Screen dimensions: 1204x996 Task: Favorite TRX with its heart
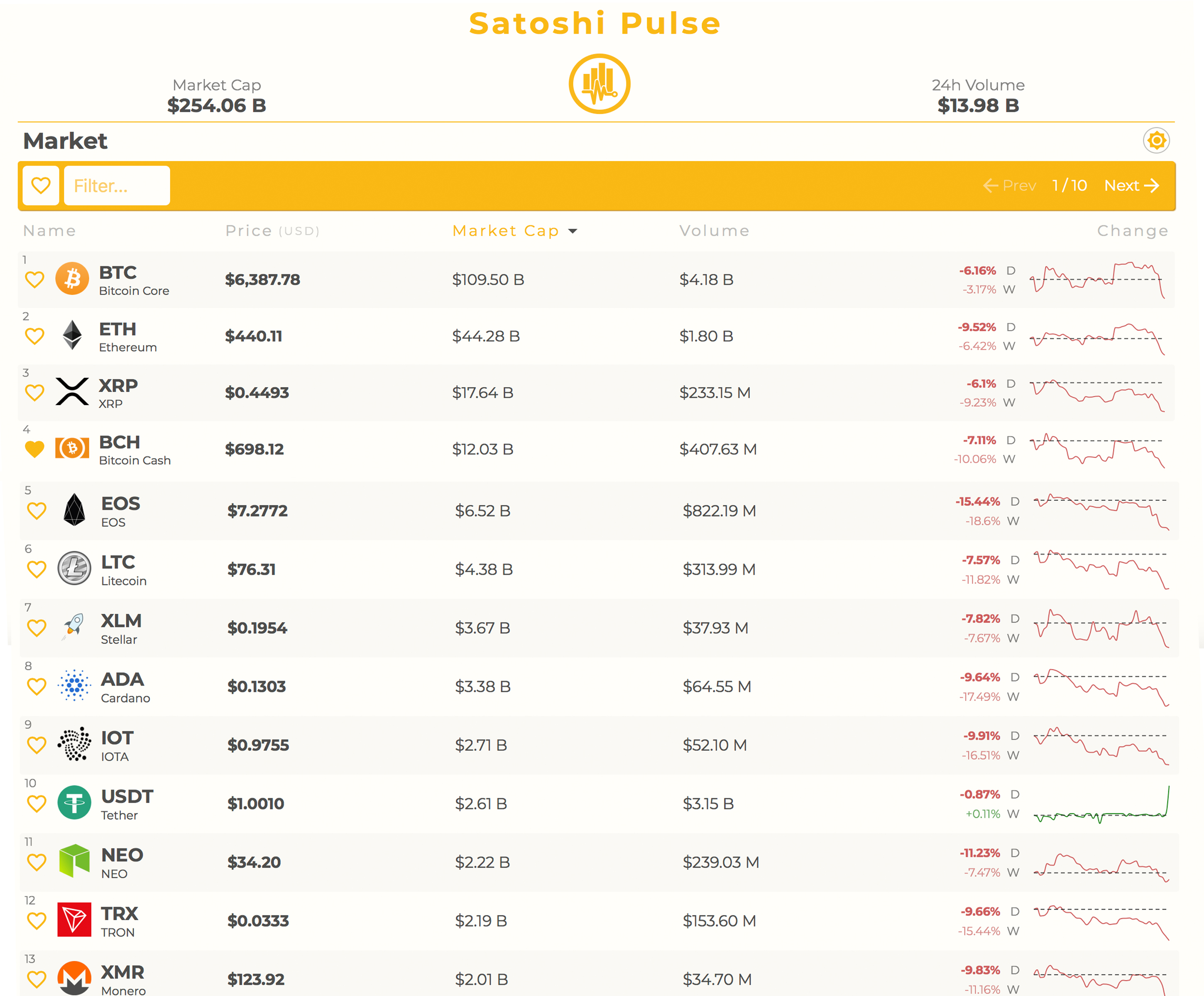tap(37, 921)
